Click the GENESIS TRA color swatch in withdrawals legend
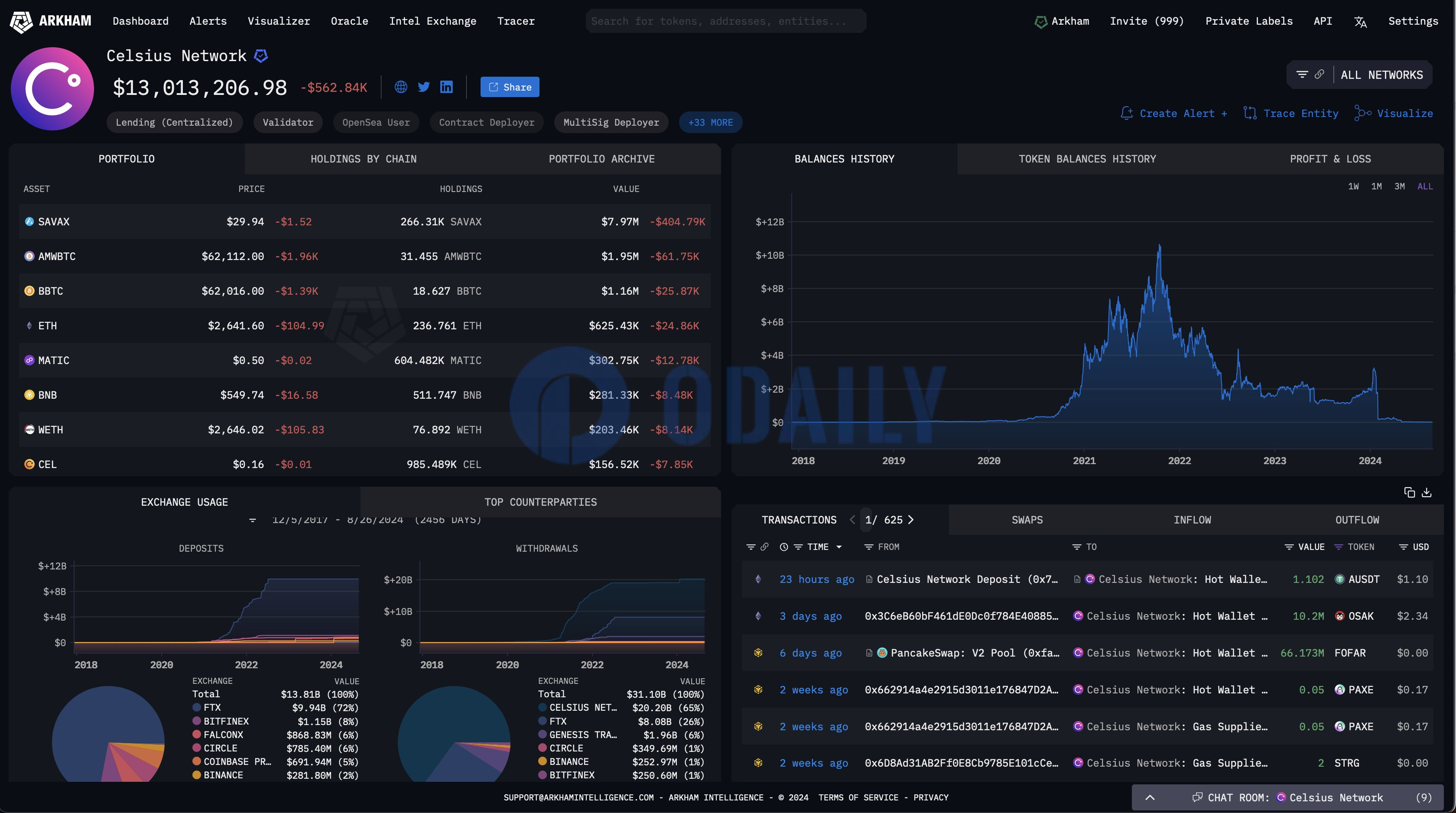This screenshot has height=813, width=1456. tap(543, 735)
